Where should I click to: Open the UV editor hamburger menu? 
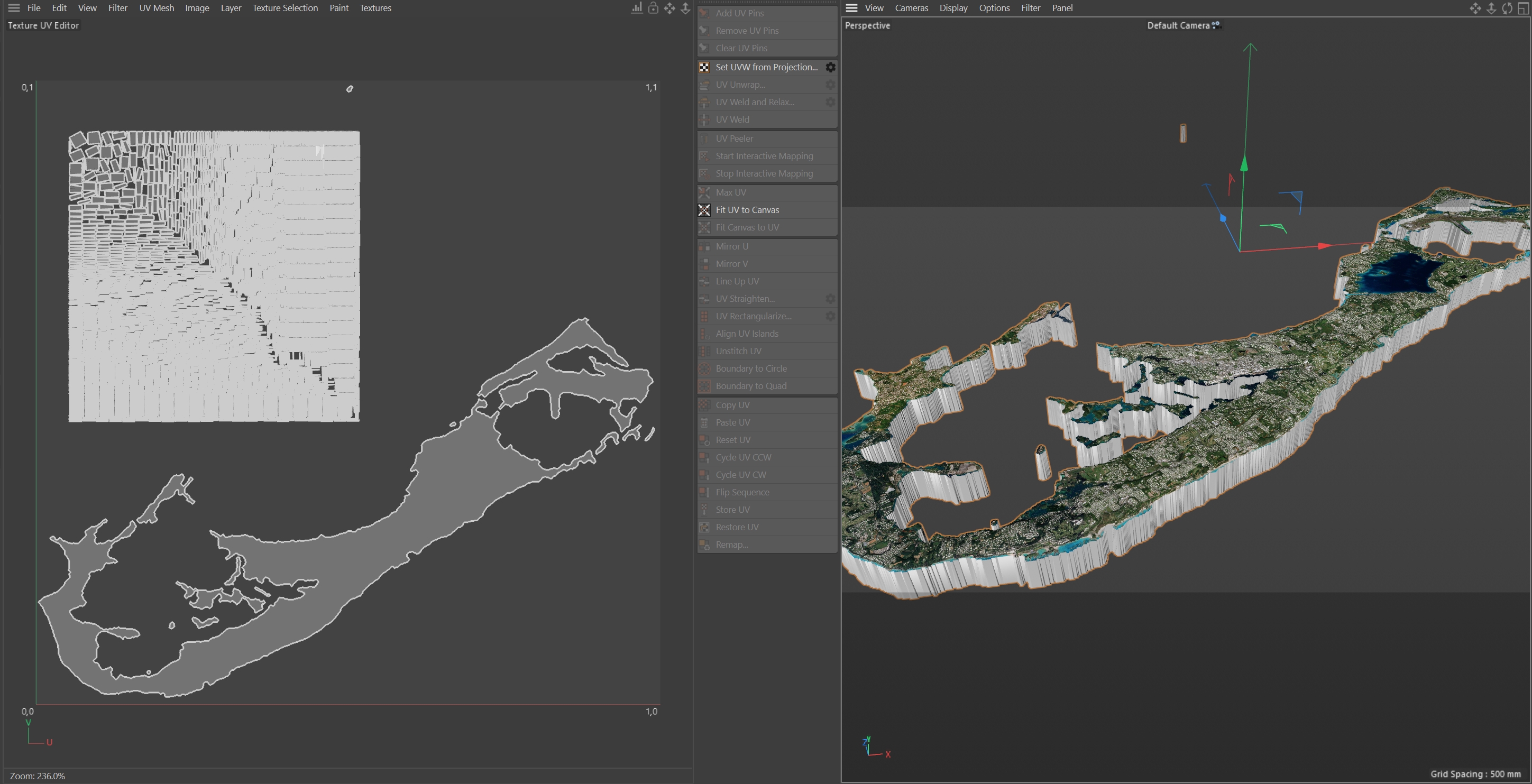[14, 8]
